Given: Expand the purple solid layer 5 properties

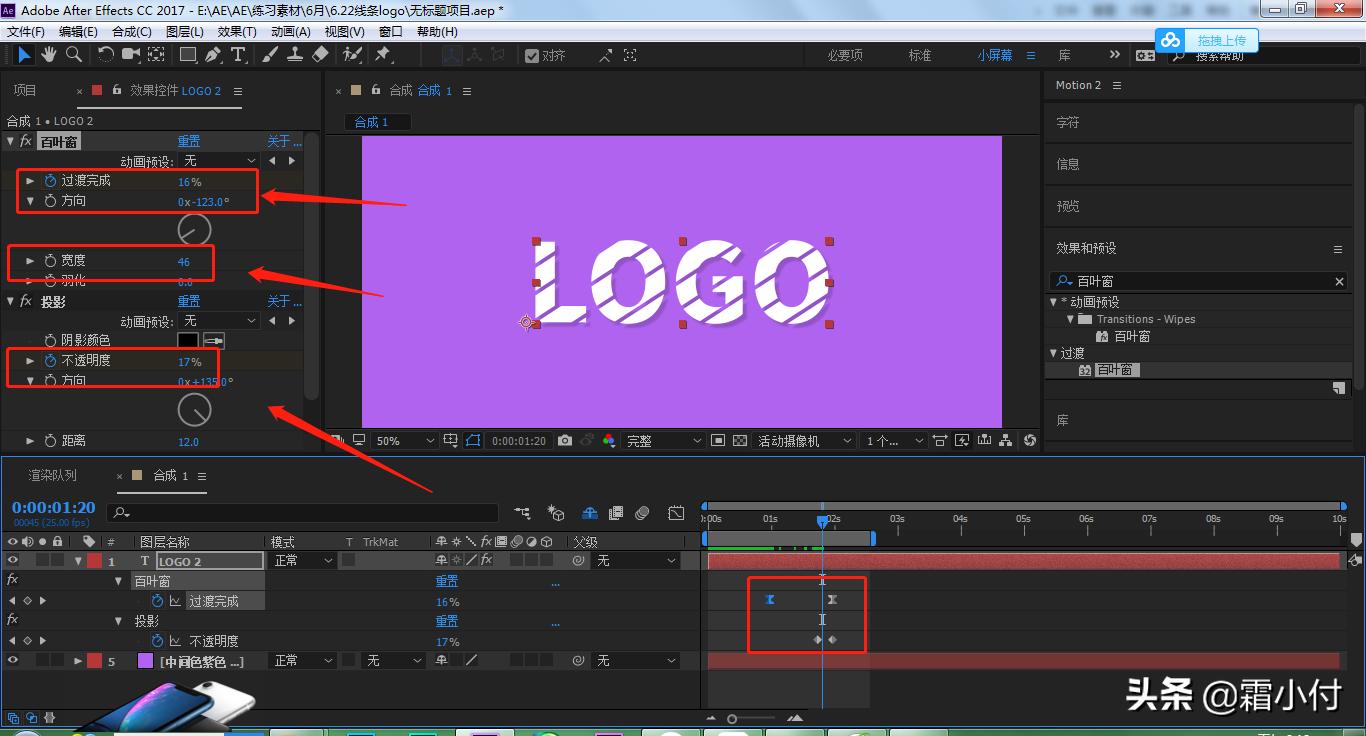Looking at the screenshot, I should point(78,661).
